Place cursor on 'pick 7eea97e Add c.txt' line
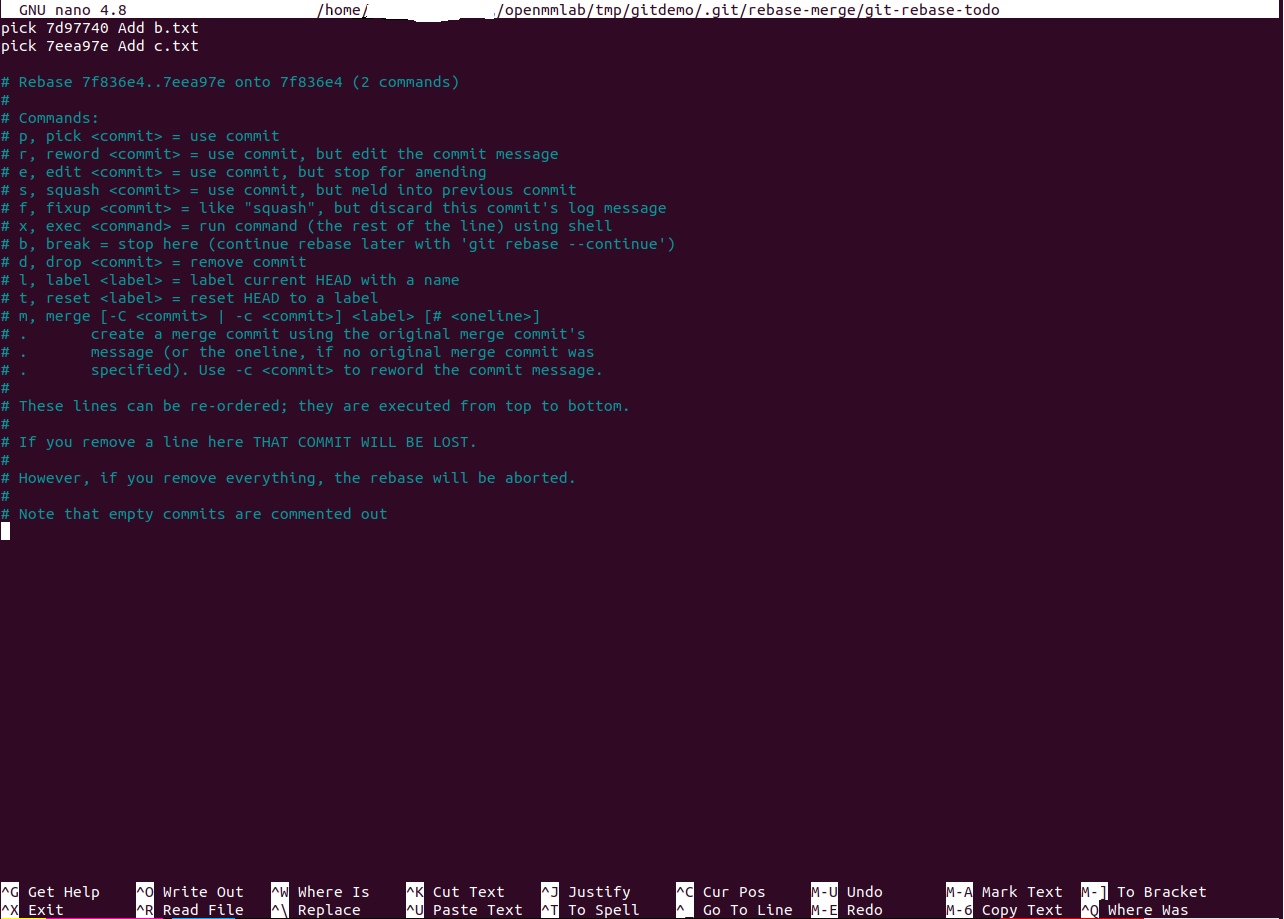The width and height of the screenshot is (1284, 919). pyautogui.click(x=100, y=46)
